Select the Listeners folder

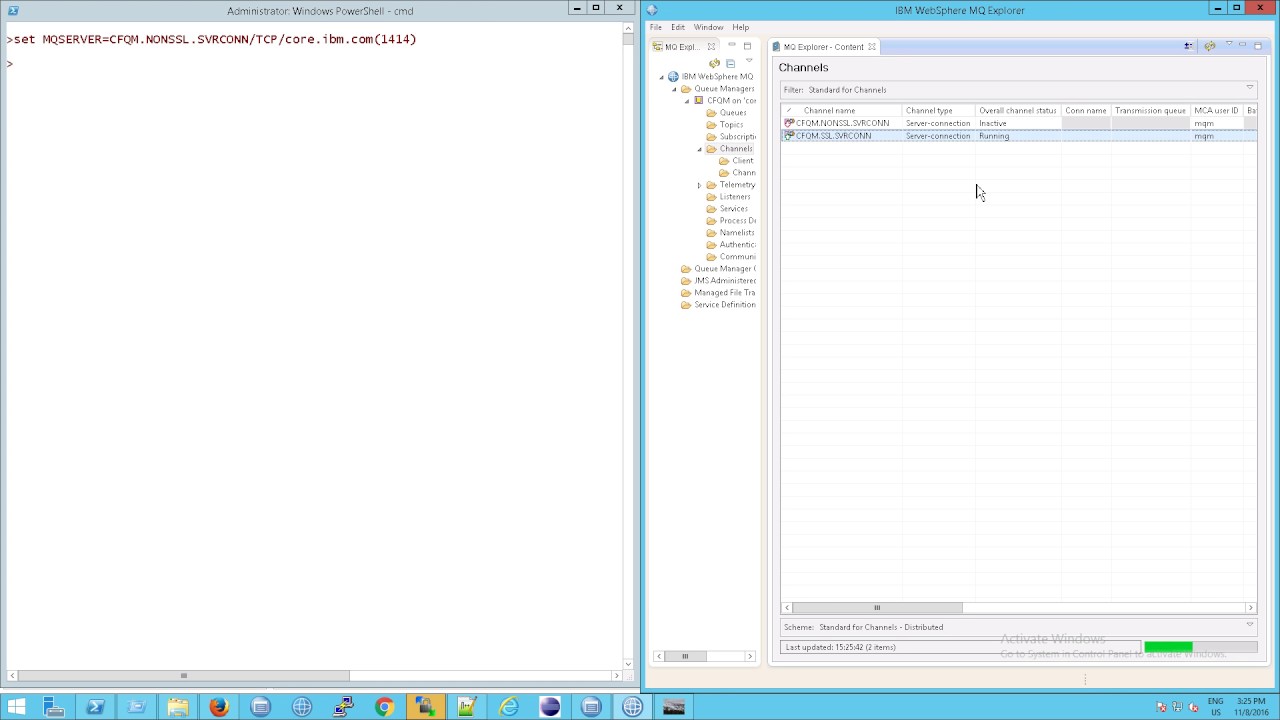[x=734, y=197]
